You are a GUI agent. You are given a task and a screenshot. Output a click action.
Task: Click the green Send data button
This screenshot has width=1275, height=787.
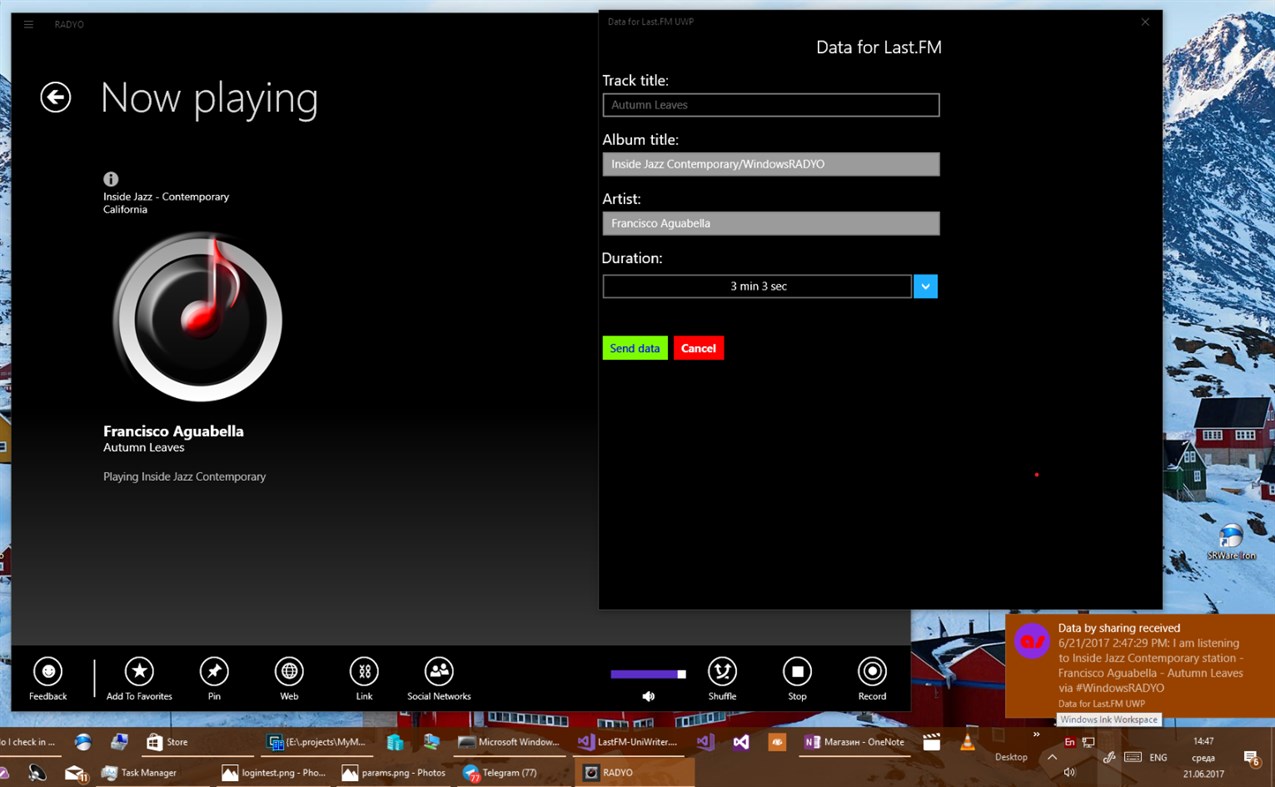634,347
